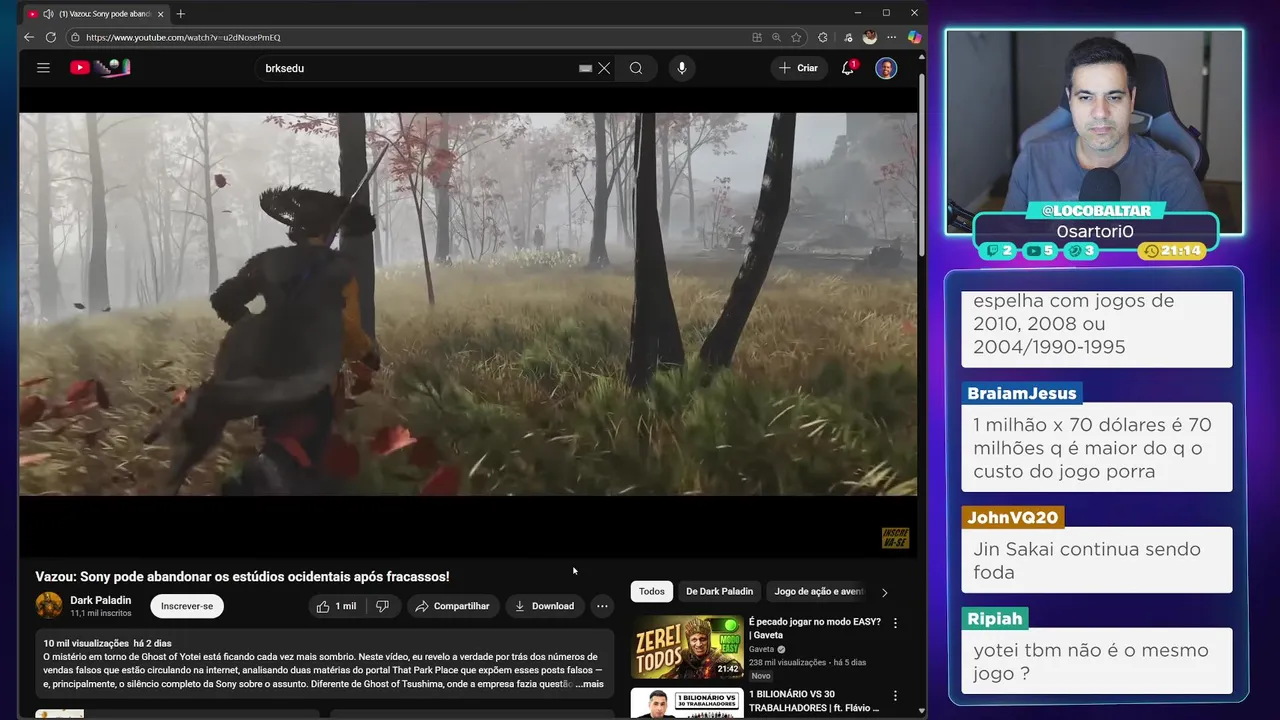Open the browser profile avatar in the toolbar
This screenshot has width=1280, height=720.
(x=870, y=37)
